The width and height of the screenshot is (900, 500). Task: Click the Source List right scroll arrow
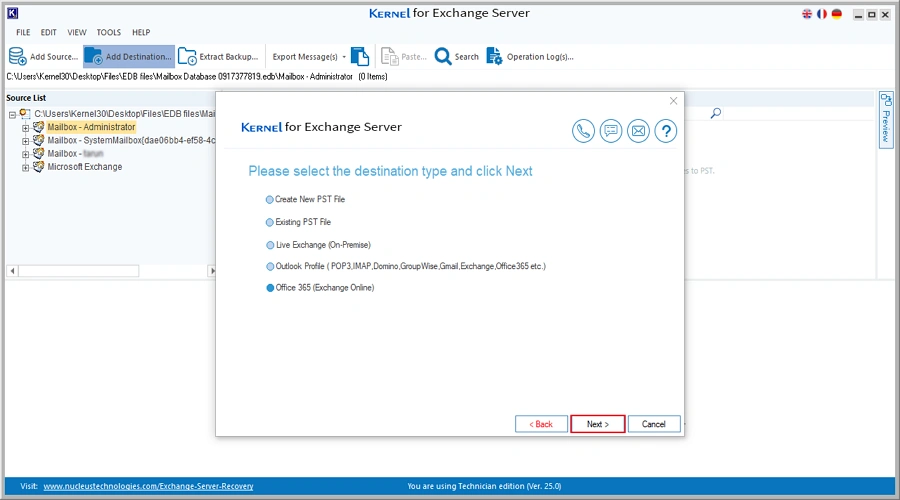[212, 271]
